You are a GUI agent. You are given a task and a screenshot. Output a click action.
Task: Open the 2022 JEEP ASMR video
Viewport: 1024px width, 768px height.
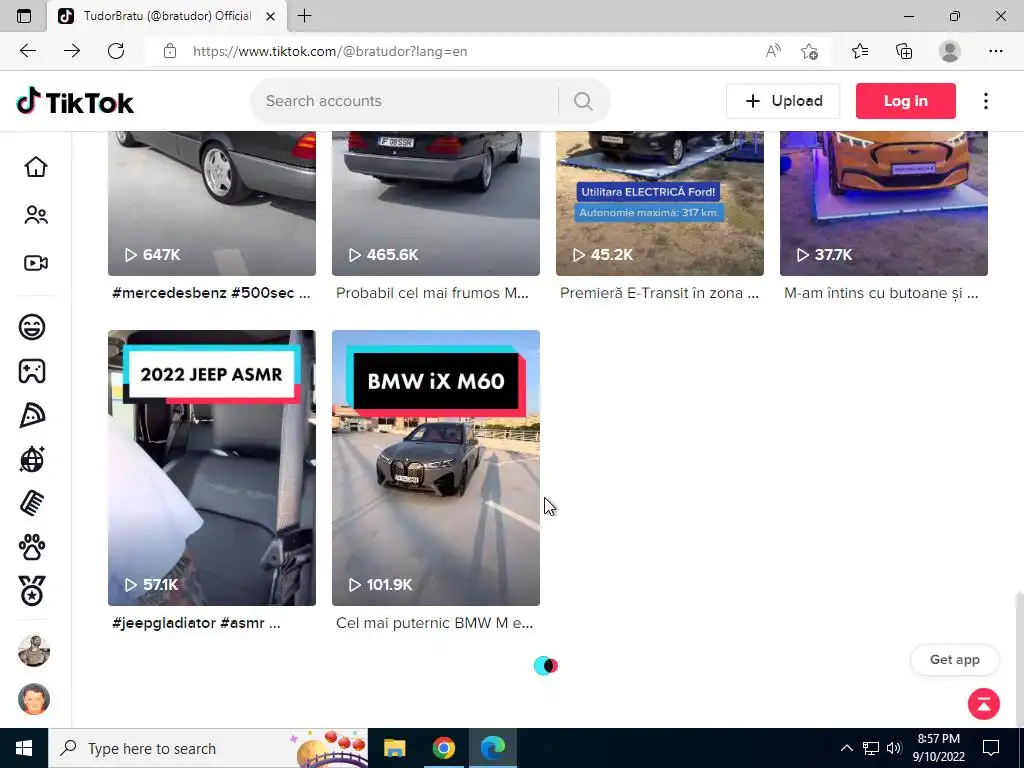click(x=212, y=468)
